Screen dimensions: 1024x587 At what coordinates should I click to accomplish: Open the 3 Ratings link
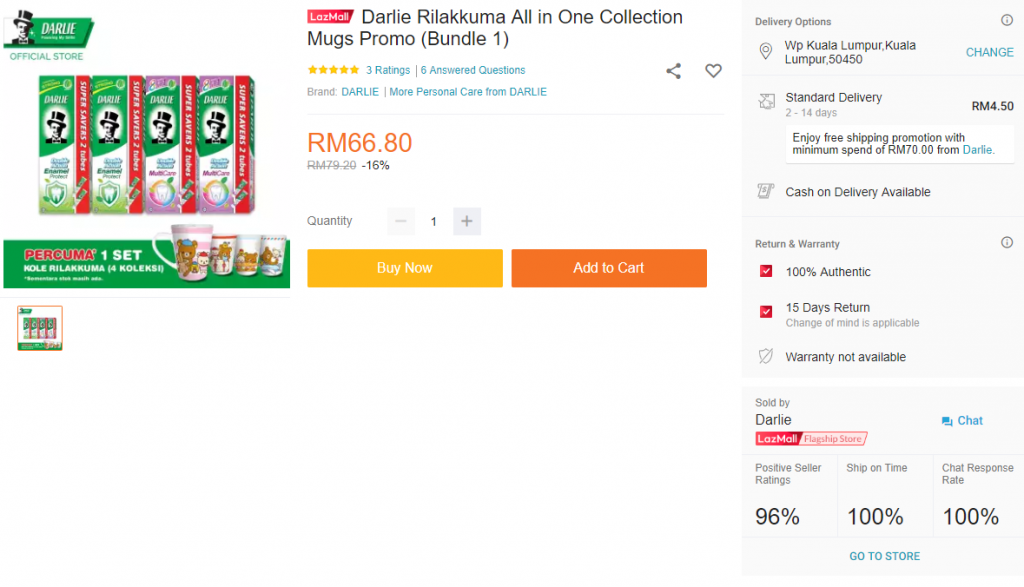coord(388,70)
